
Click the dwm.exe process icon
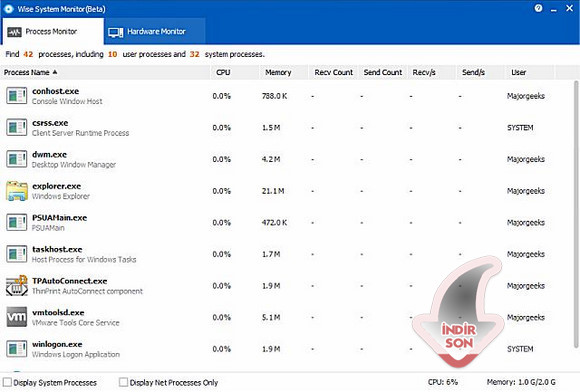[x=17, y=159]
